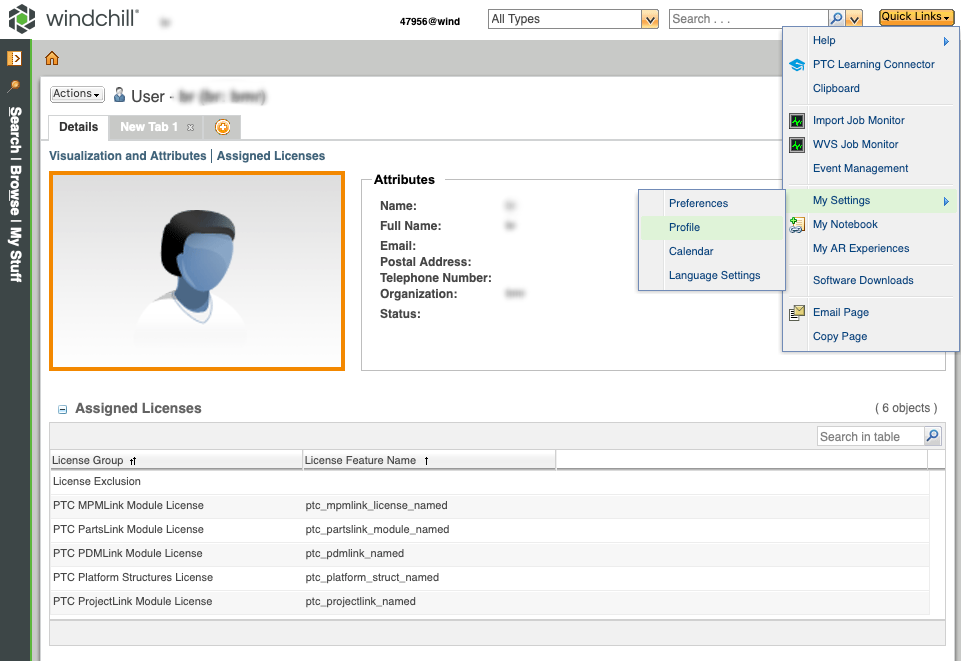Click the sidebar search magnifier icon
The width and height of the screenshot is (961, 661).
(13, 86)
